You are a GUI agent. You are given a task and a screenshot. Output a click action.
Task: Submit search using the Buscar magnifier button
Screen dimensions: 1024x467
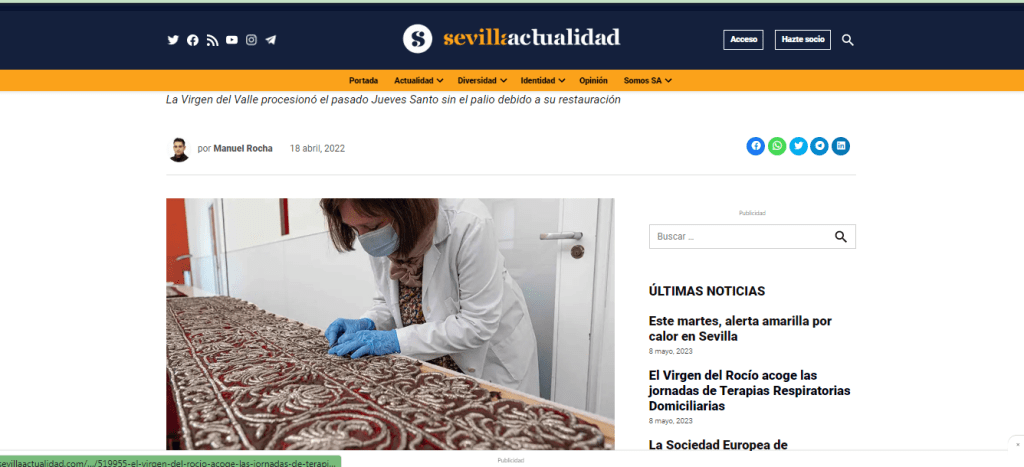[x=841, y=236]
